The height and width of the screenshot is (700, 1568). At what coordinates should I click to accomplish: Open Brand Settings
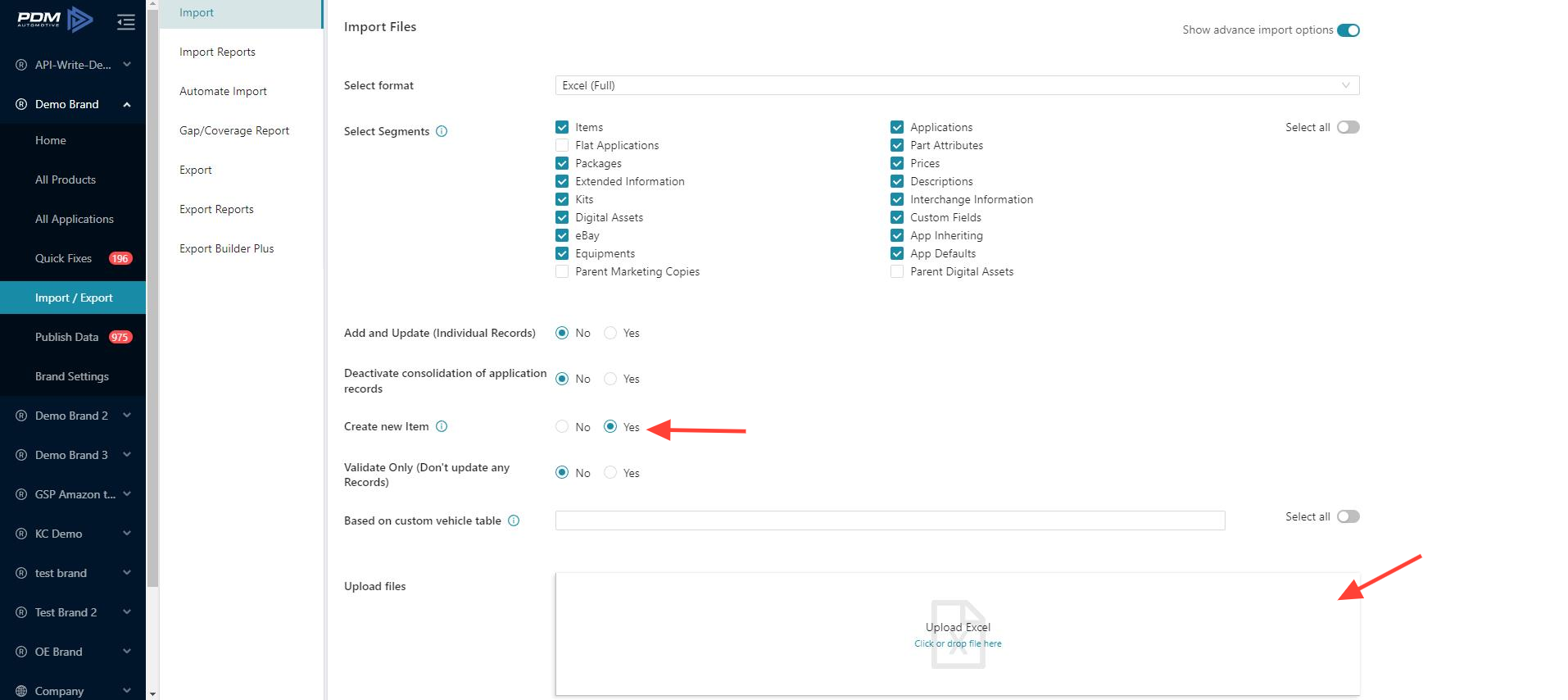tap(72, 376)
